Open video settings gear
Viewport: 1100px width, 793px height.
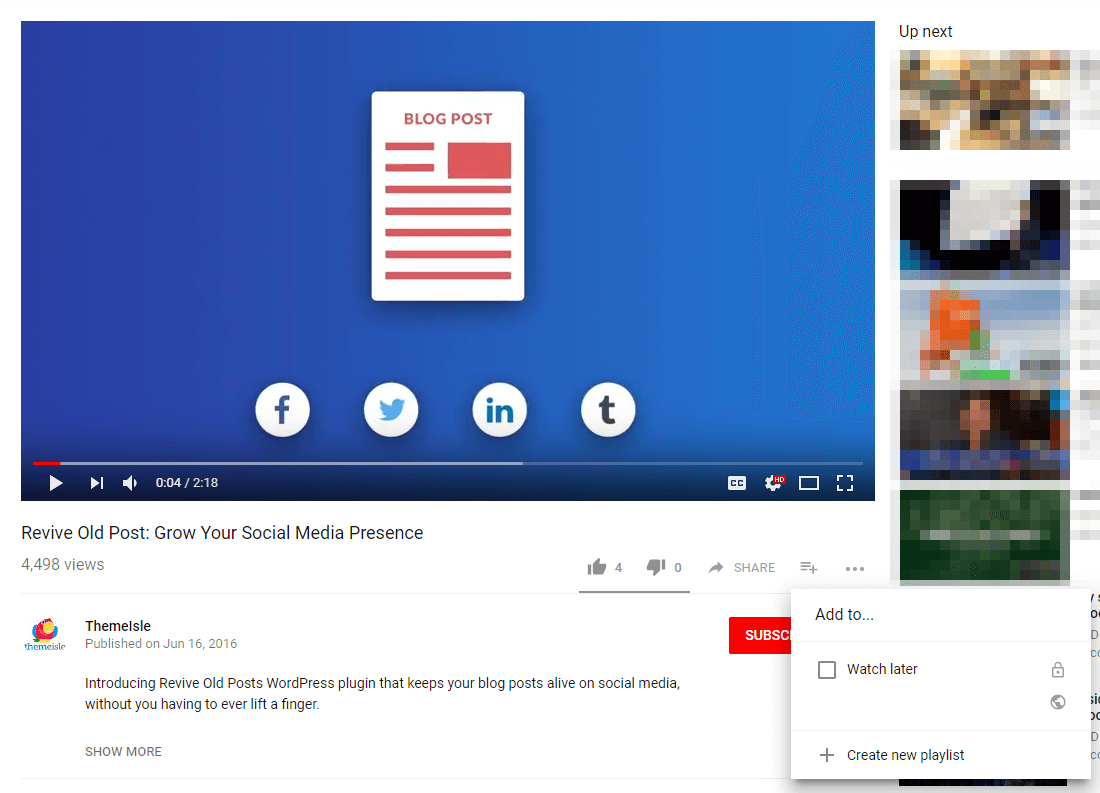(x=774, y=483)
